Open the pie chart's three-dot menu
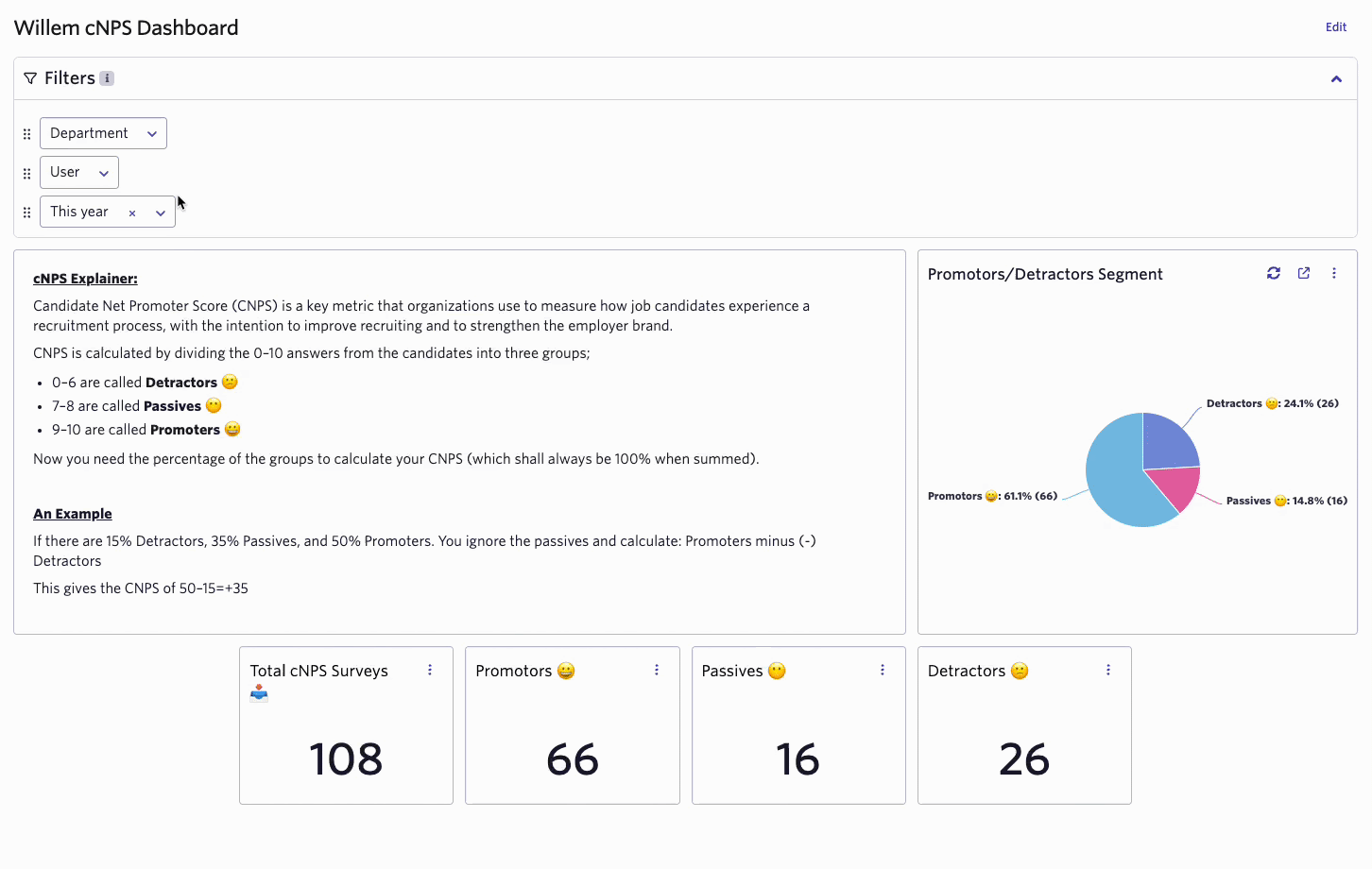 click(1334, 273)
